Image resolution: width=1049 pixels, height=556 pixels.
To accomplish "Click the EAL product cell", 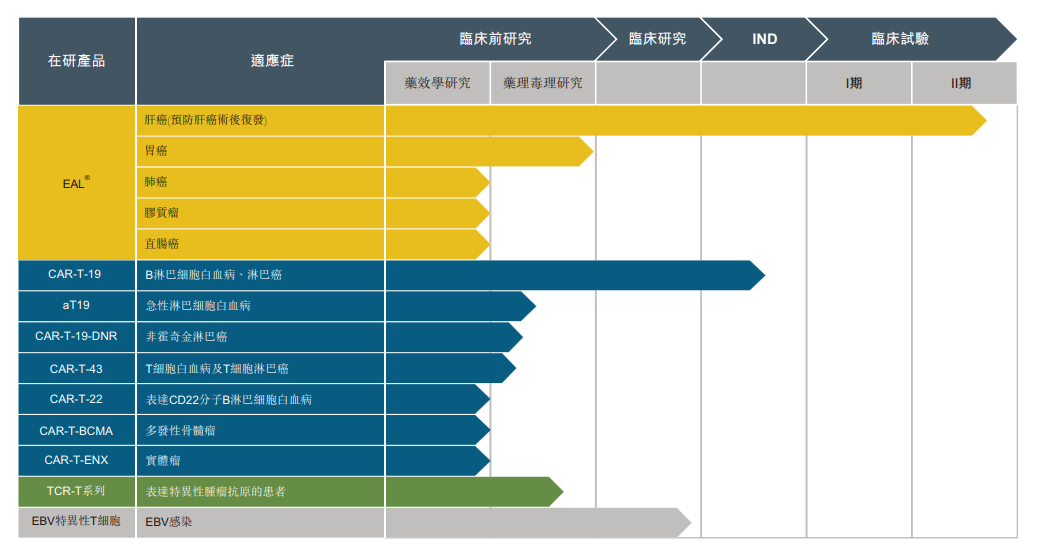I will [x=77, y=183].
